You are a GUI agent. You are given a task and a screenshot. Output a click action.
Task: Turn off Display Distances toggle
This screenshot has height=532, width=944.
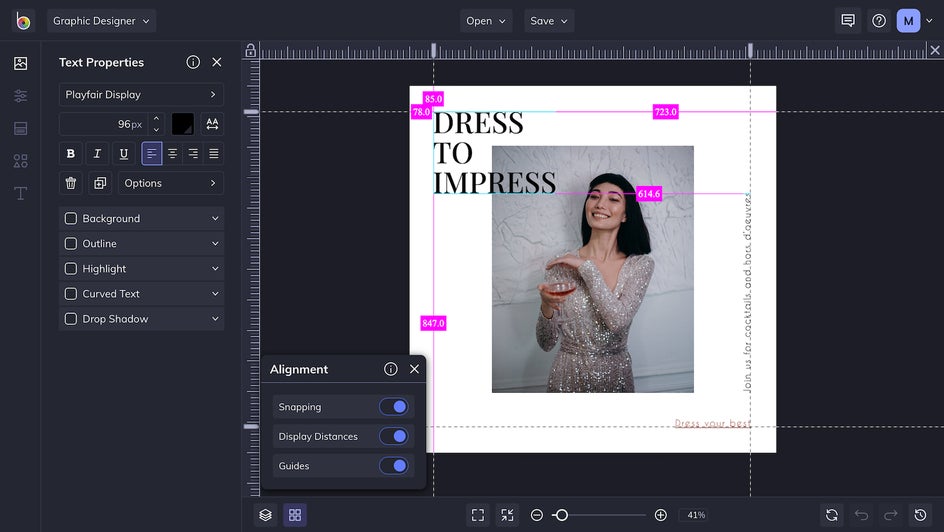pyautogui.click(x=394, y=437)
